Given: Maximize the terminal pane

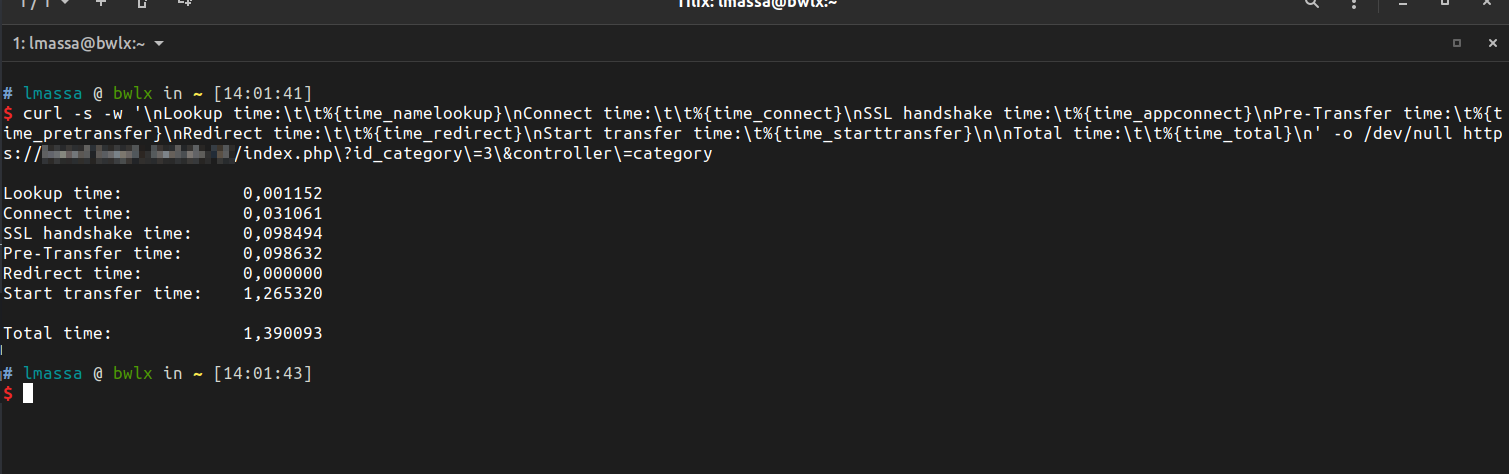Looking at the screenshot, I should (x=1457, y=44).
